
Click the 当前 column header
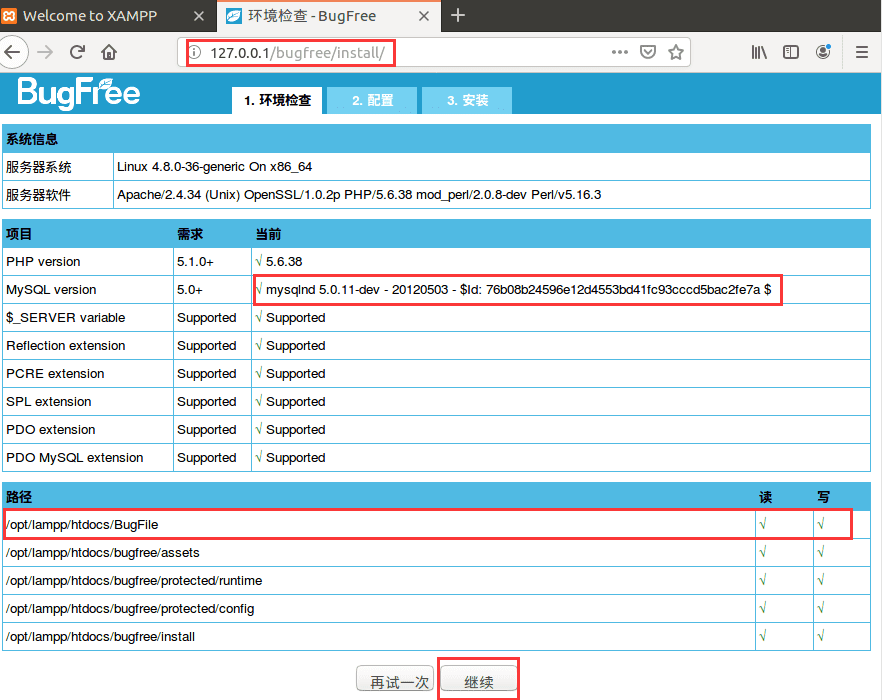point(268,234)
